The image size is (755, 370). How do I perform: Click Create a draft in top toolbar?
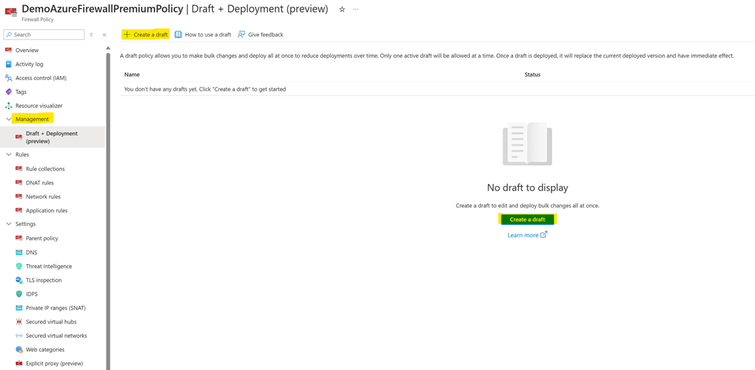click(145, 35)
